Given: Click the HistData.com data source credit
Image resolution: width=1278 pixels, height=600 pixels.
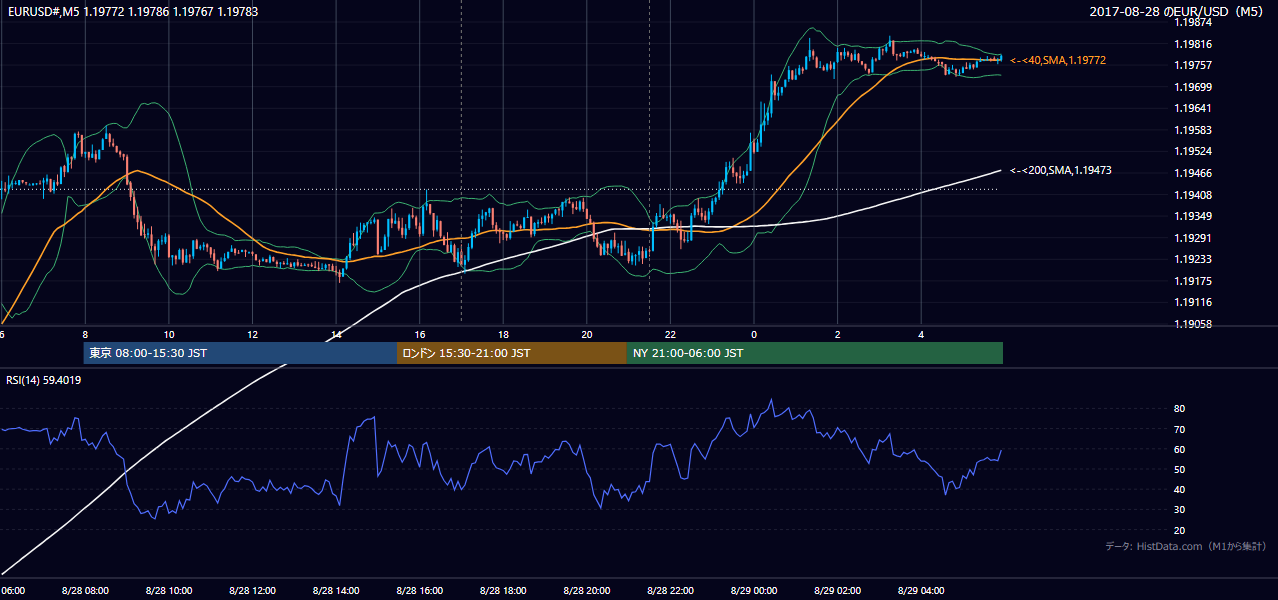Looking at the screenshot, I should (1185, 547).
